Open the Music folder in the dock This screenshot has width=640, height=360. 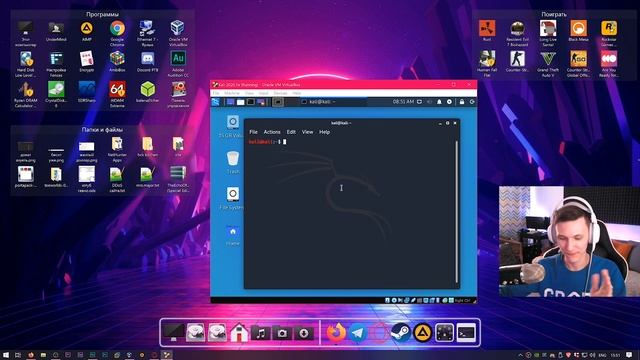(x=261, y=333)
